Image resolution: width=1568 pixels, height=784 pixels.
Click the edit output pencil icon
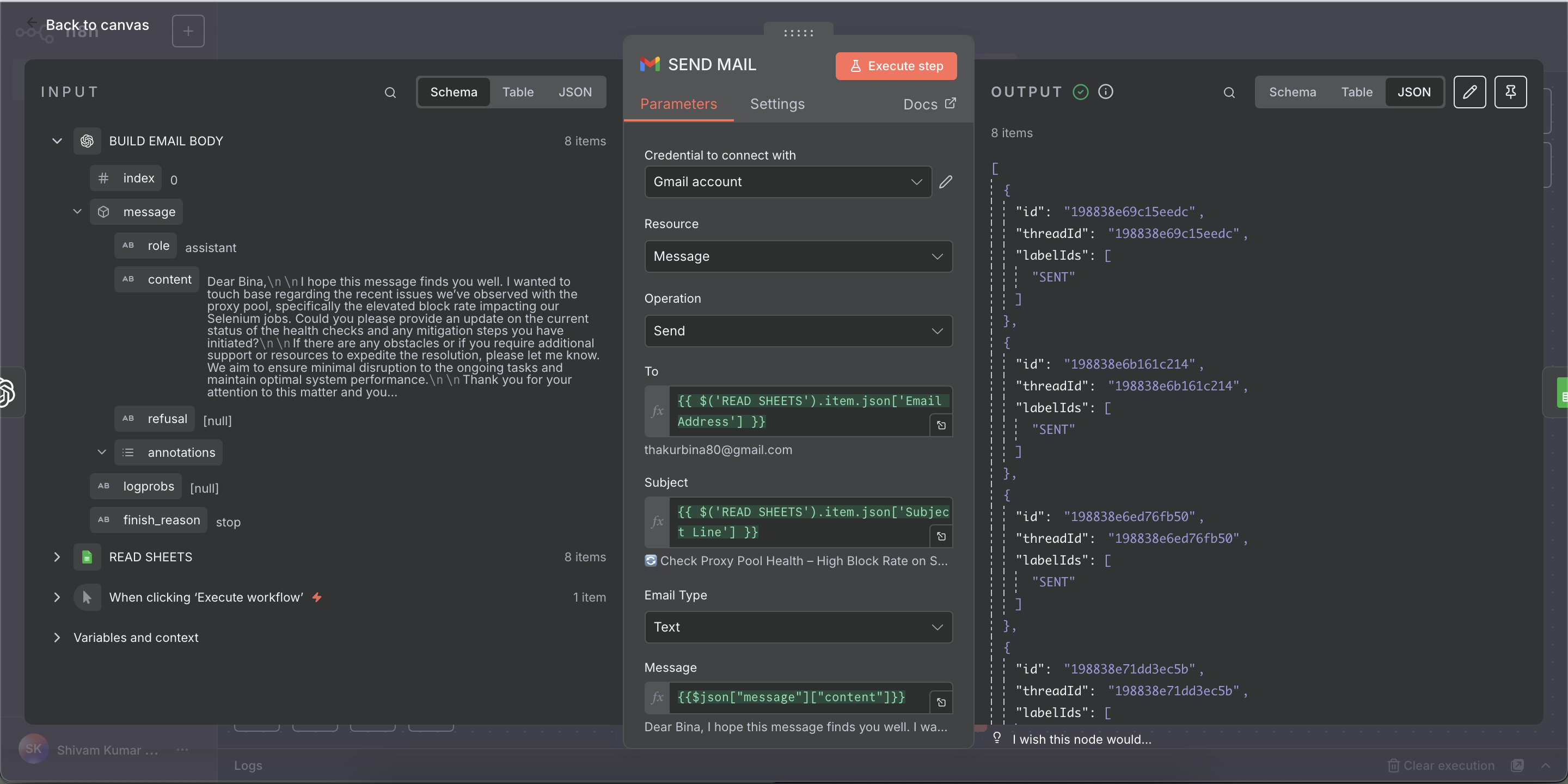point(1469,92)
